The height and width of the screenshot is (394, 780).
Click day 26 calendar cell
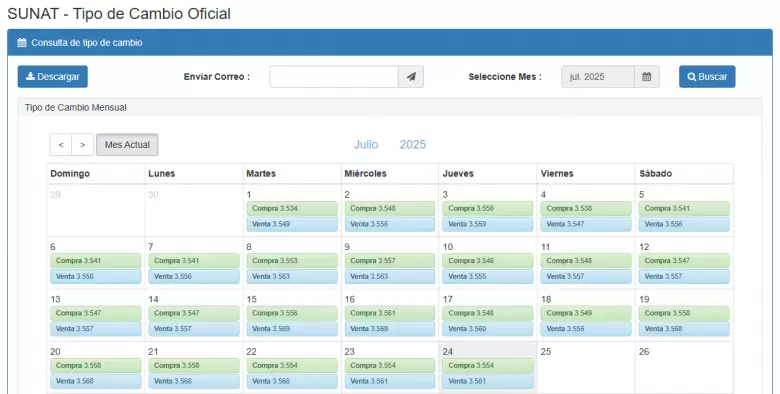(x=684, y=368)
